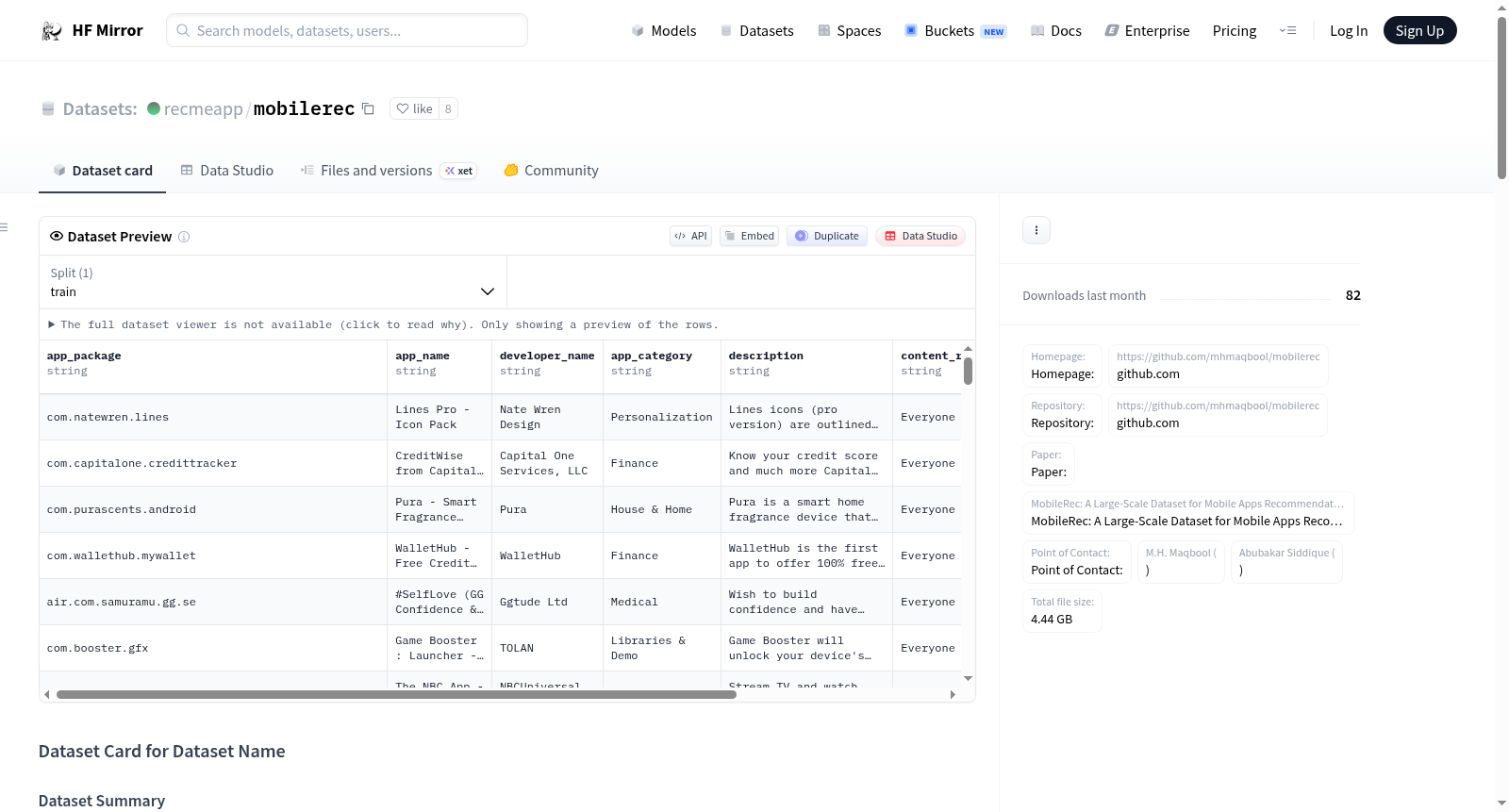The width and height of the screenshot is (1509, 812).
Task: Click the Medical category cell
Action: pos(662,603)
